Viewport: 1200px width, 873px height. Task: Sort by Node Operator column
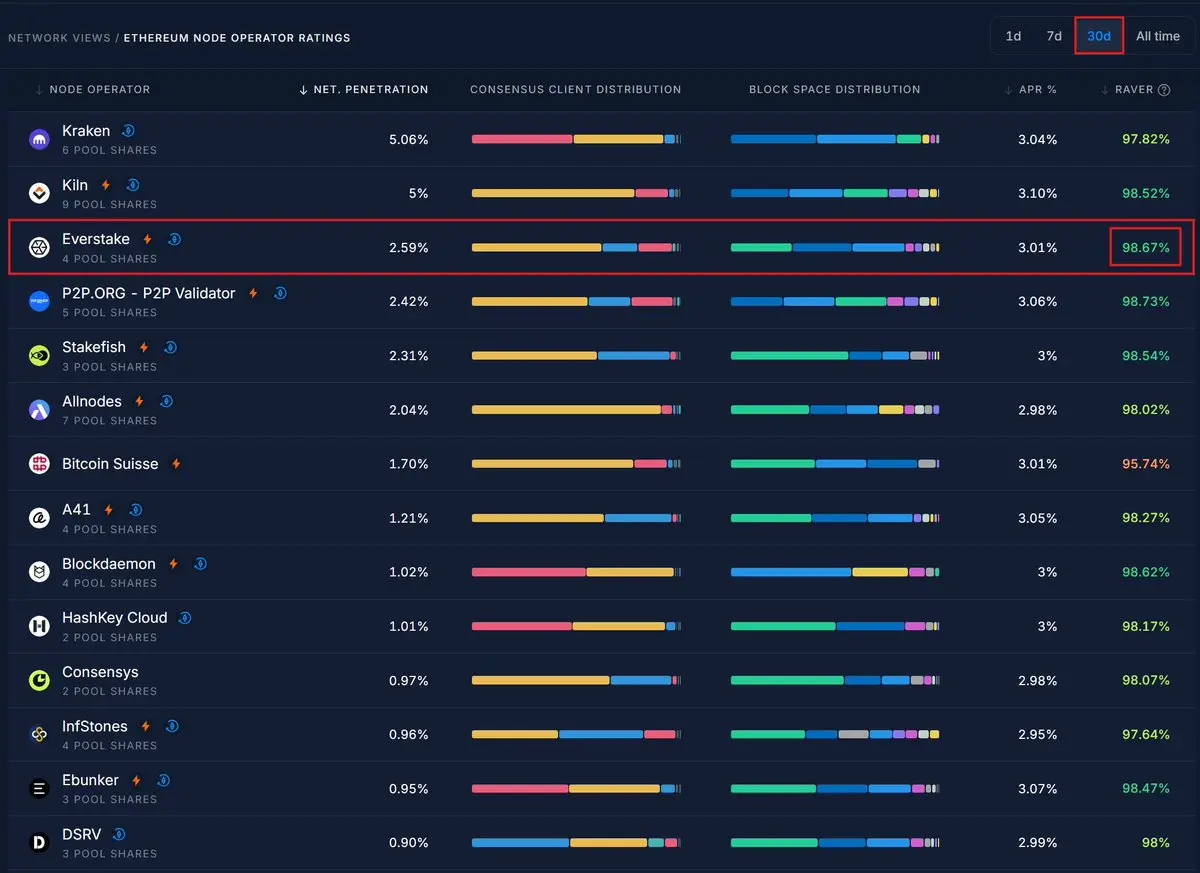[x=92, y=89]
